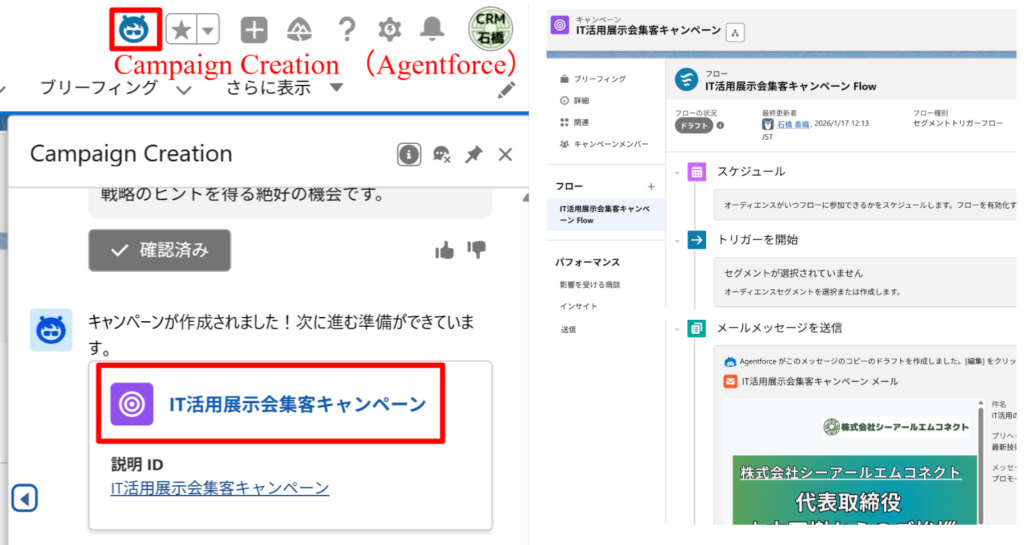Viewport: 1024px width, 545px height.
Task: Click the info icon next to ドラフト
Action: pos(720,125)
